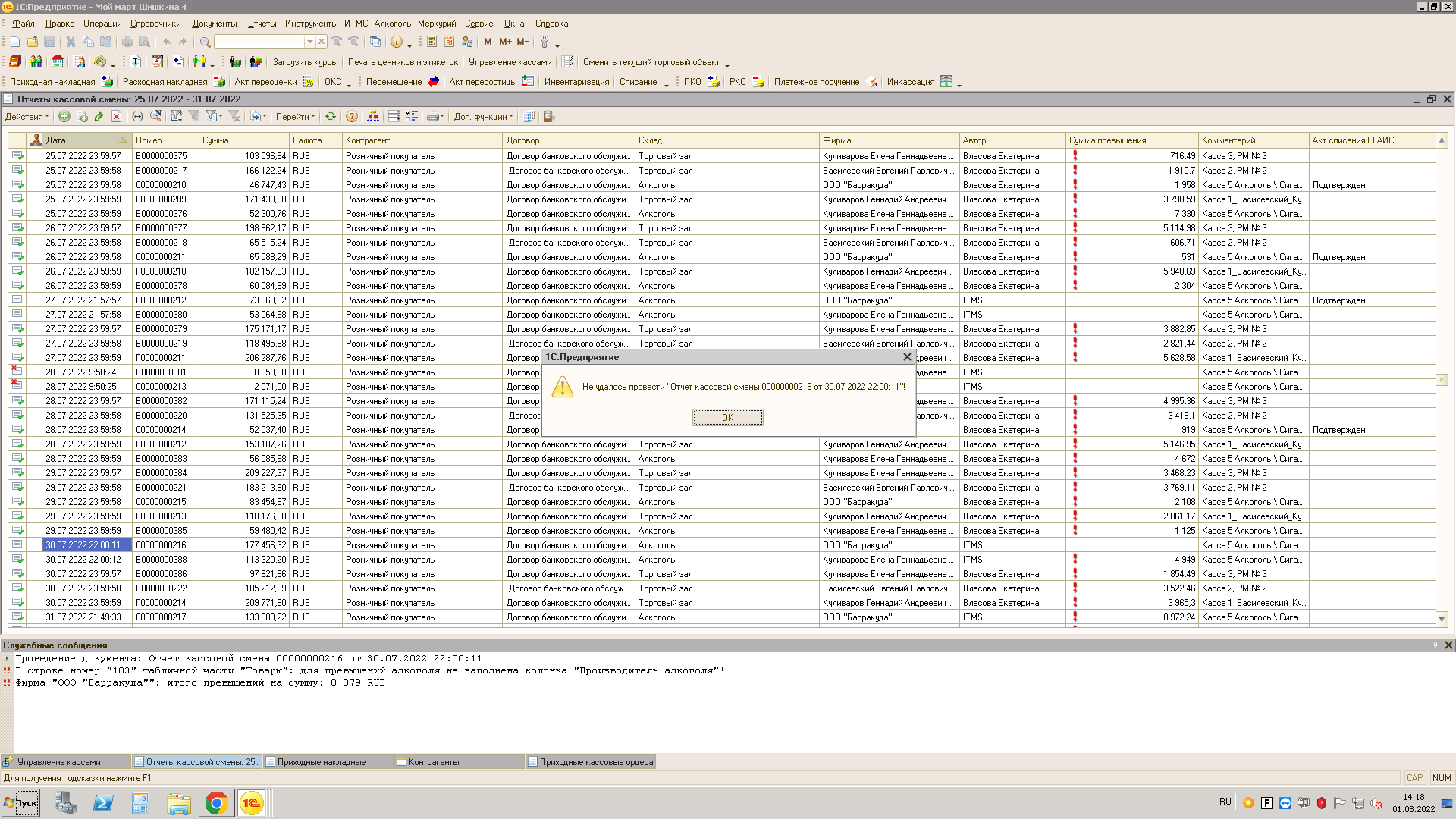
Task: Click the pencil Edit document icon
Action: [99, 117]
